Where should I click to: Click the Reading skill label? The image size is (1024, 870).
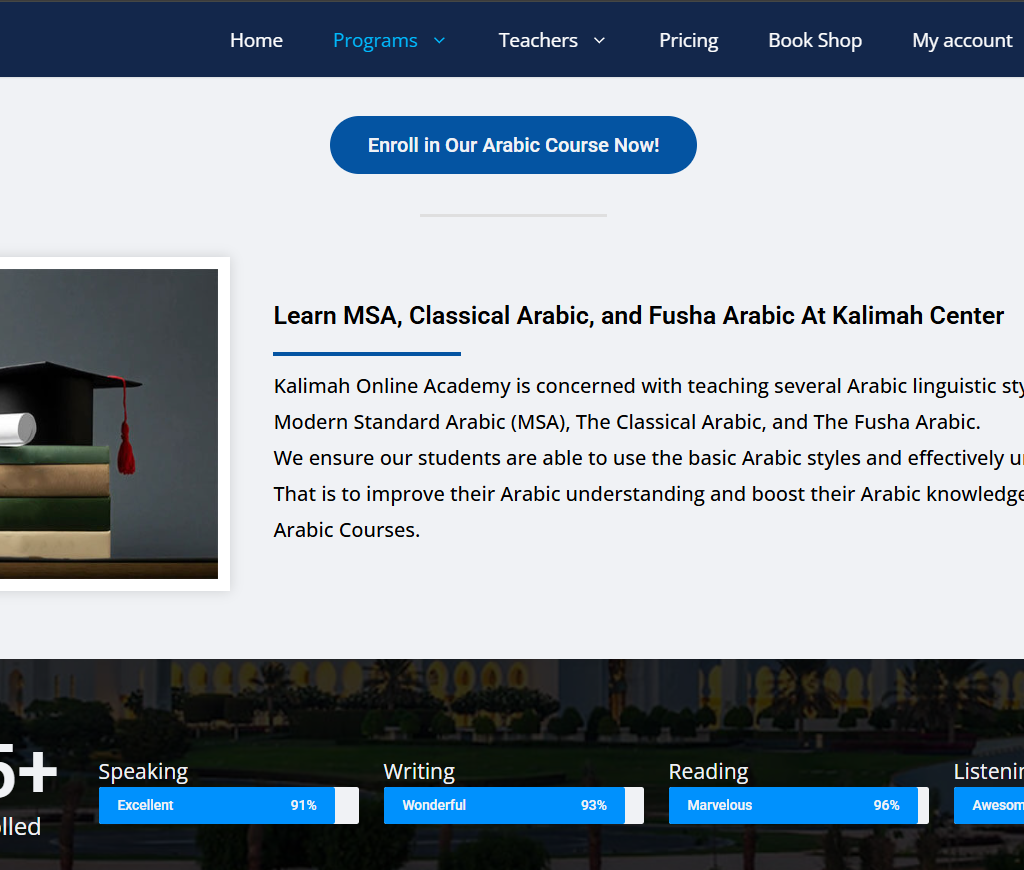709,772
